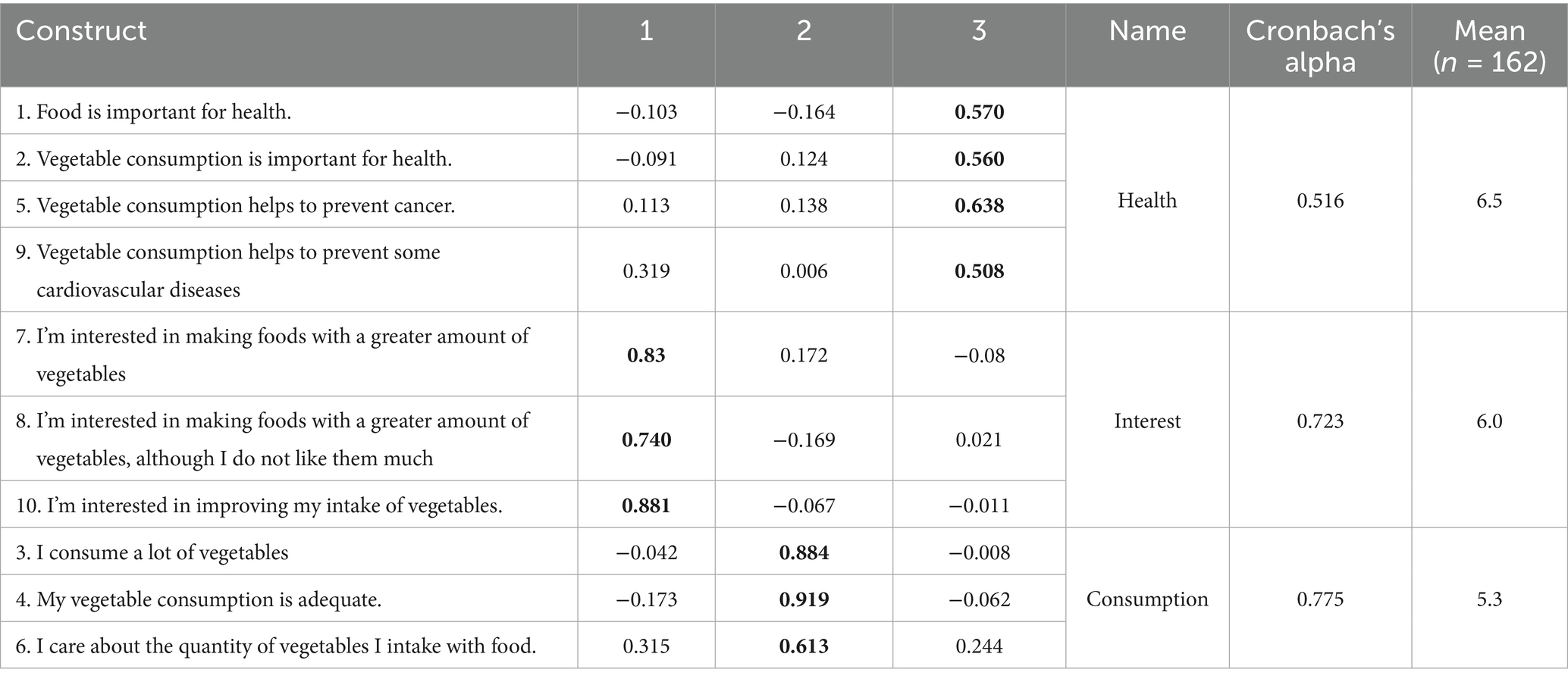1568x682 pixels.
Task: Select the Health construct name cell
Action: pos(1147,200)
